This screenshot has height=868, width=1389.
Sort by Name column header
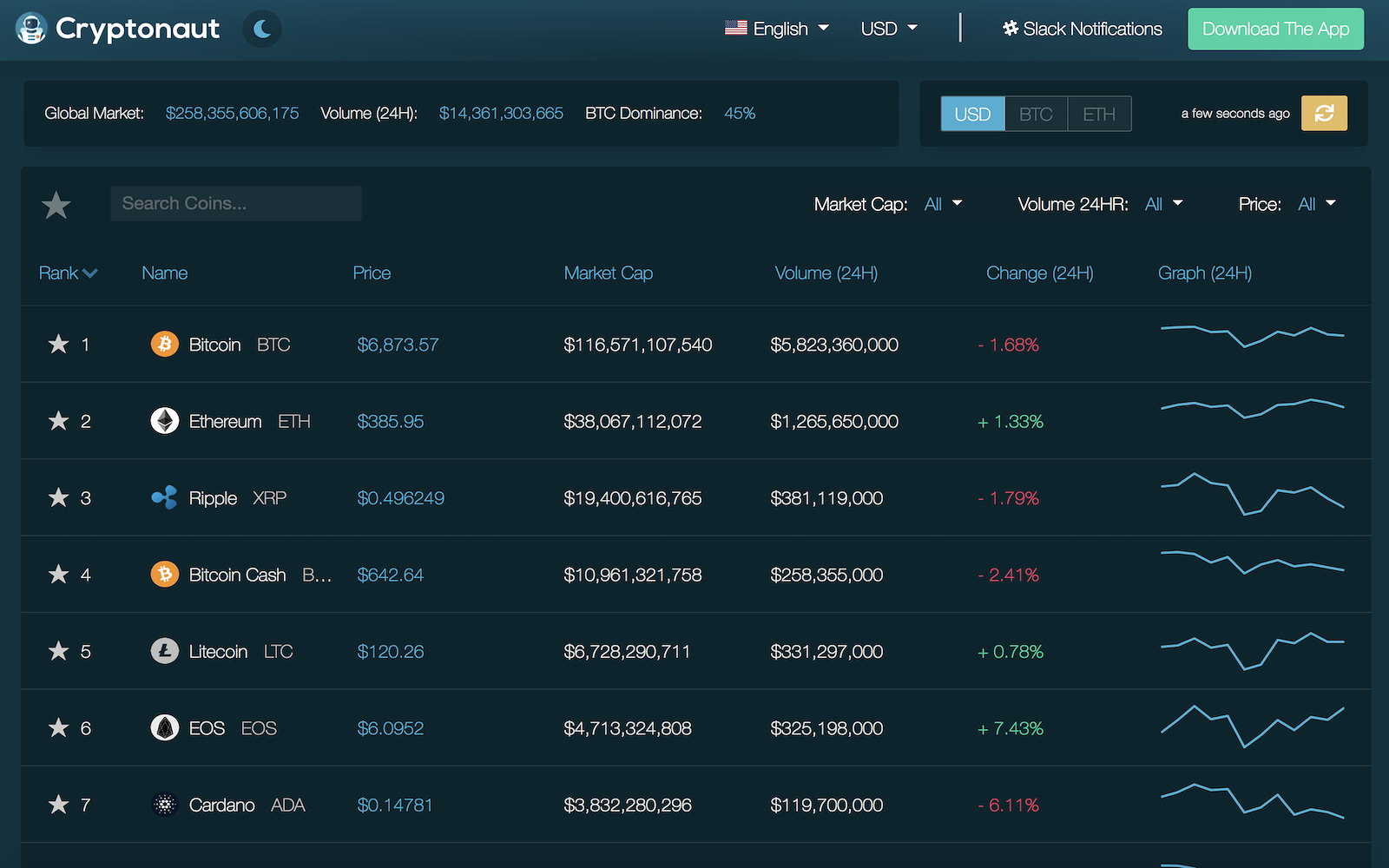click(x=165, y=273)
